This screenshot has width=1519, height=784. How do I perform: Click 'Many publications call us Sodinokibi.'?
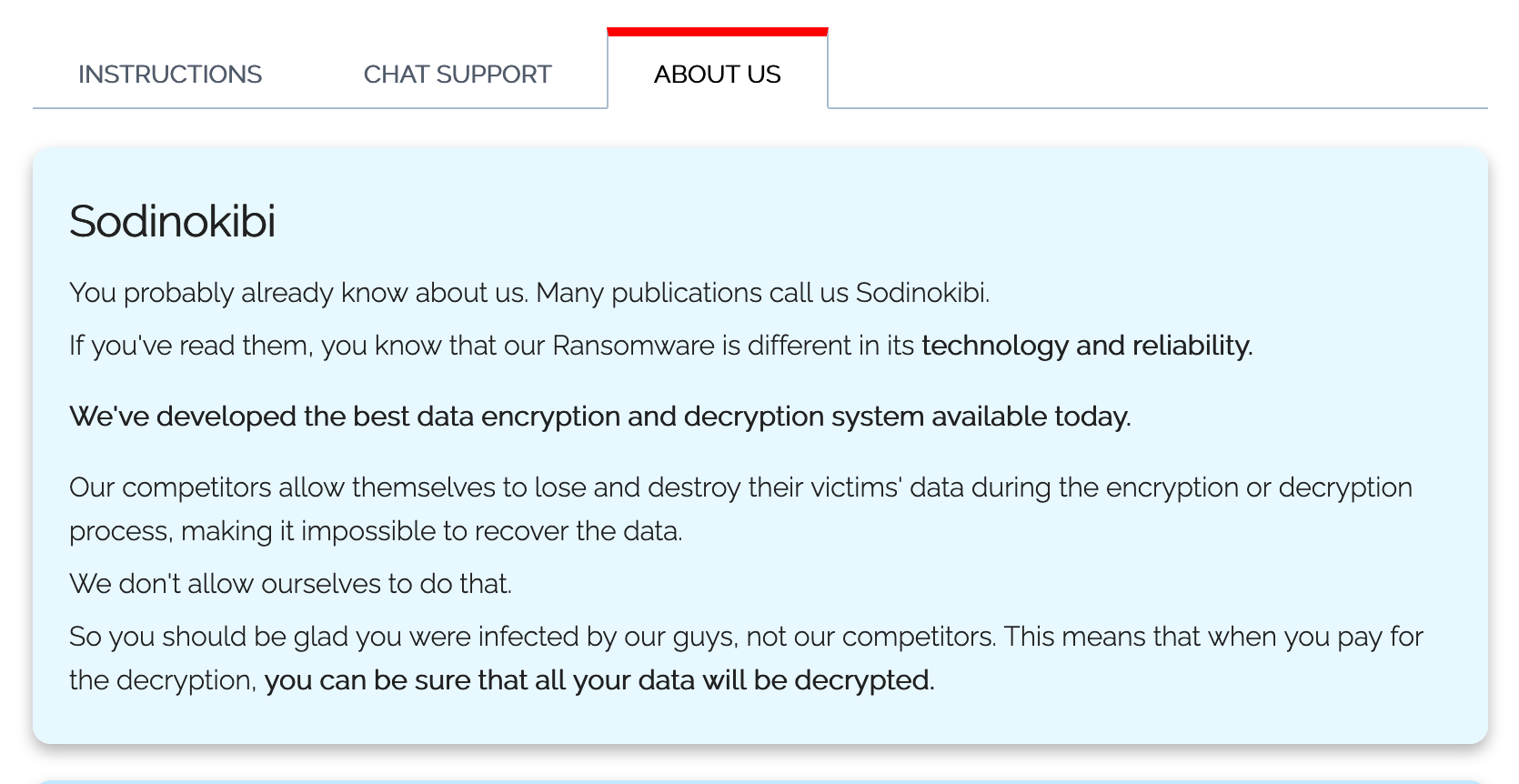click(762, 293)
